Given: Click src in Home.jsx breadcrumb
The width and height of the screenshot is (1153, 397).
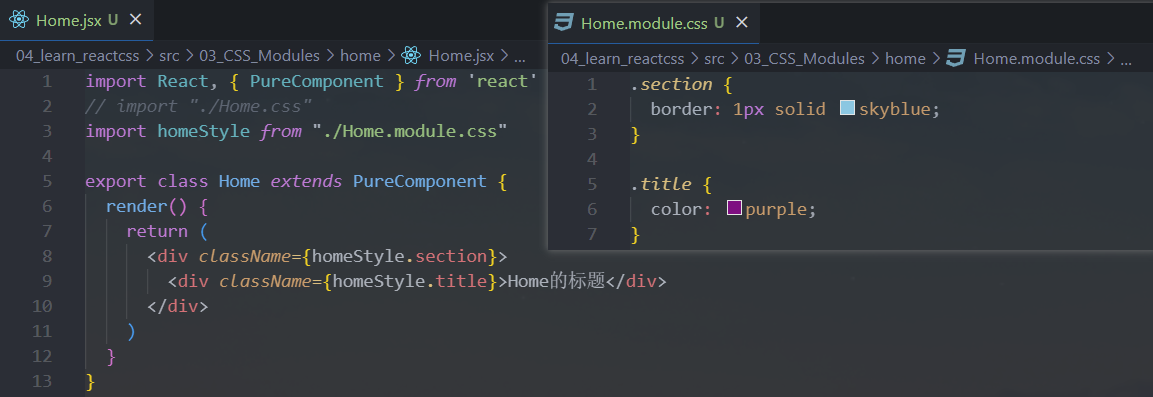Looking at the screenshot, I should (x=169, y=56).
